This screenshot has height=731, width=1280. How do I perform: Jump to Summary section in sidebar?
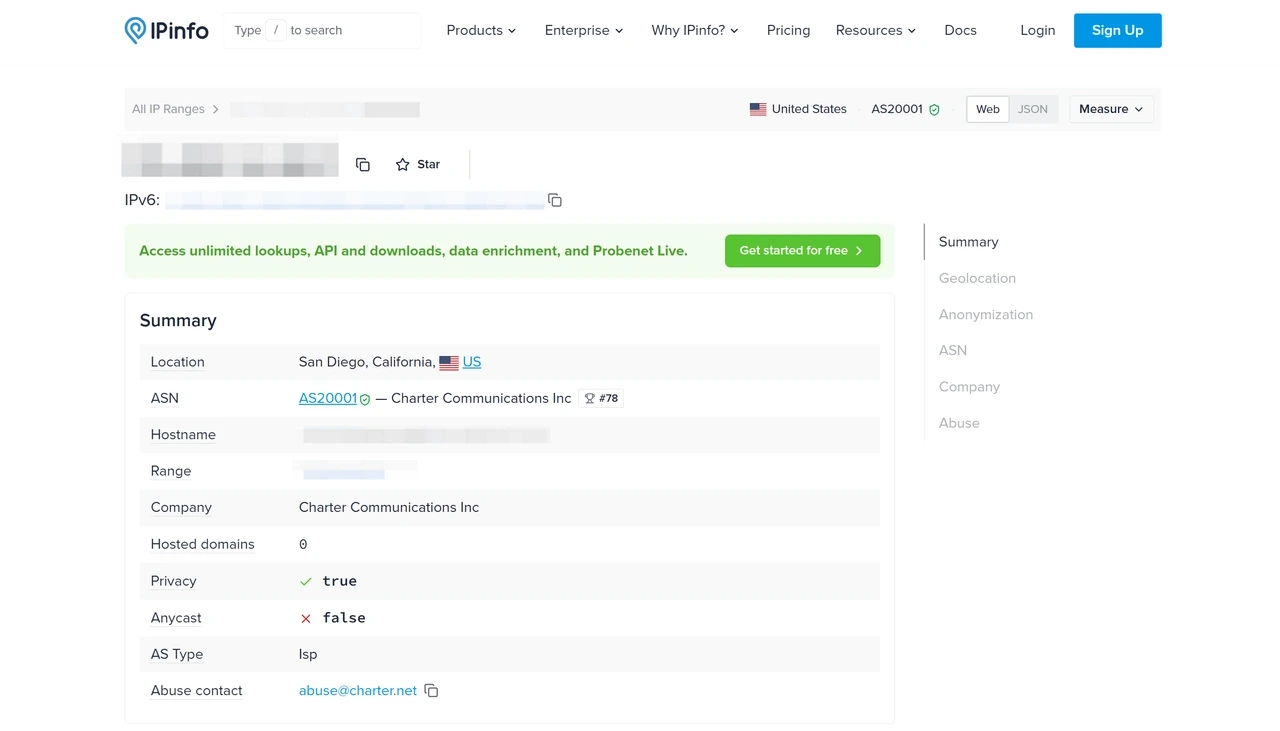coord(968,242)
